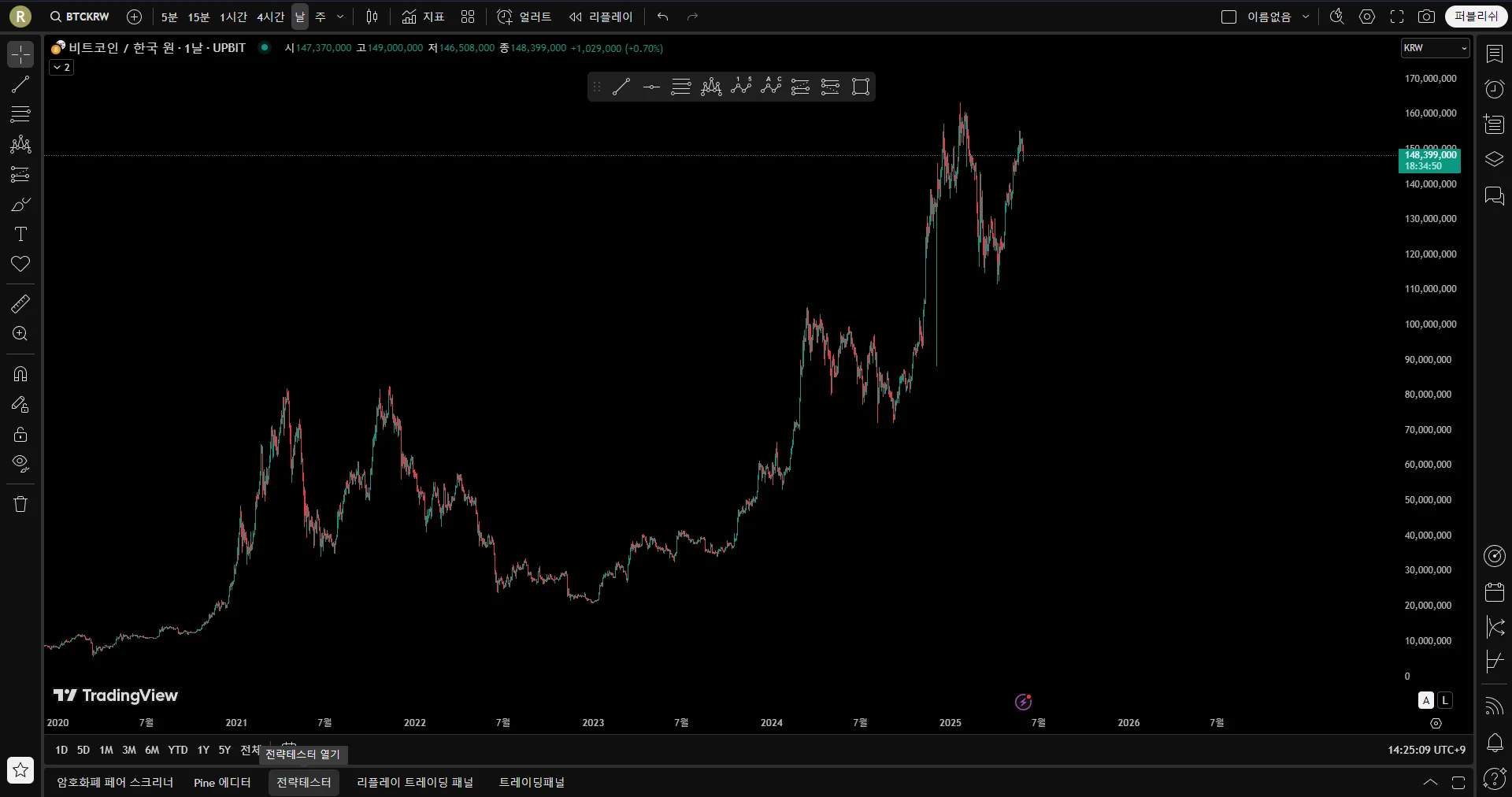Open the chat bubbles panel
Image resolution: width=1512 pixels, height=797 pixels.
coord(1494,195)
